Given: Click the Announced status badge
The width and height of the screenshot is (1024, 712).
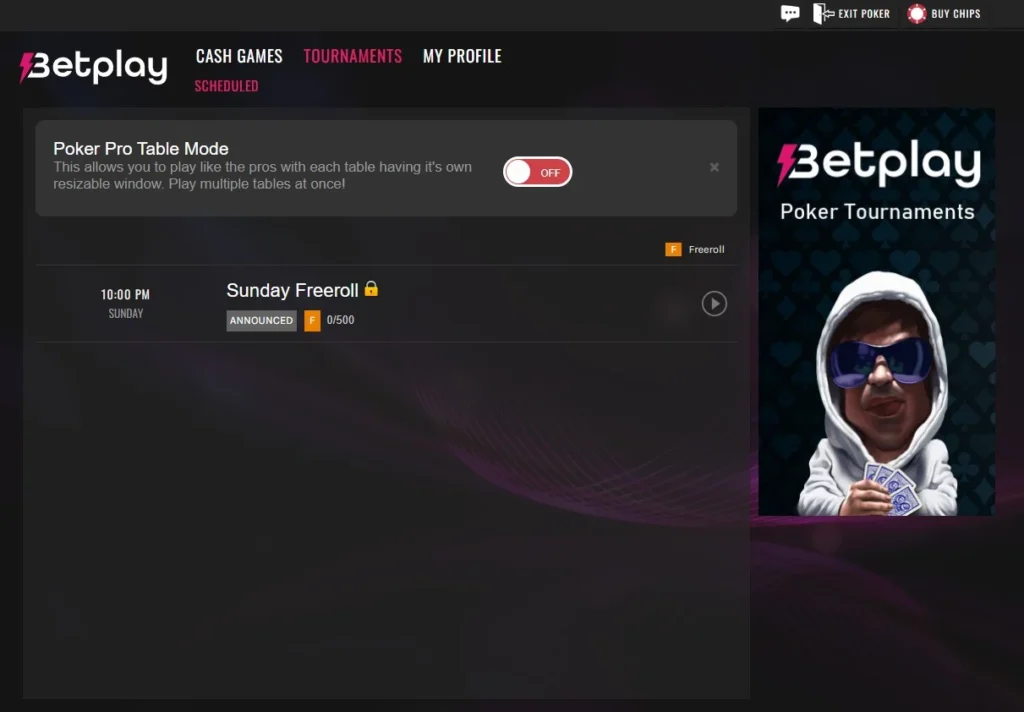Looking at the screenshot, I should [261, 320].
